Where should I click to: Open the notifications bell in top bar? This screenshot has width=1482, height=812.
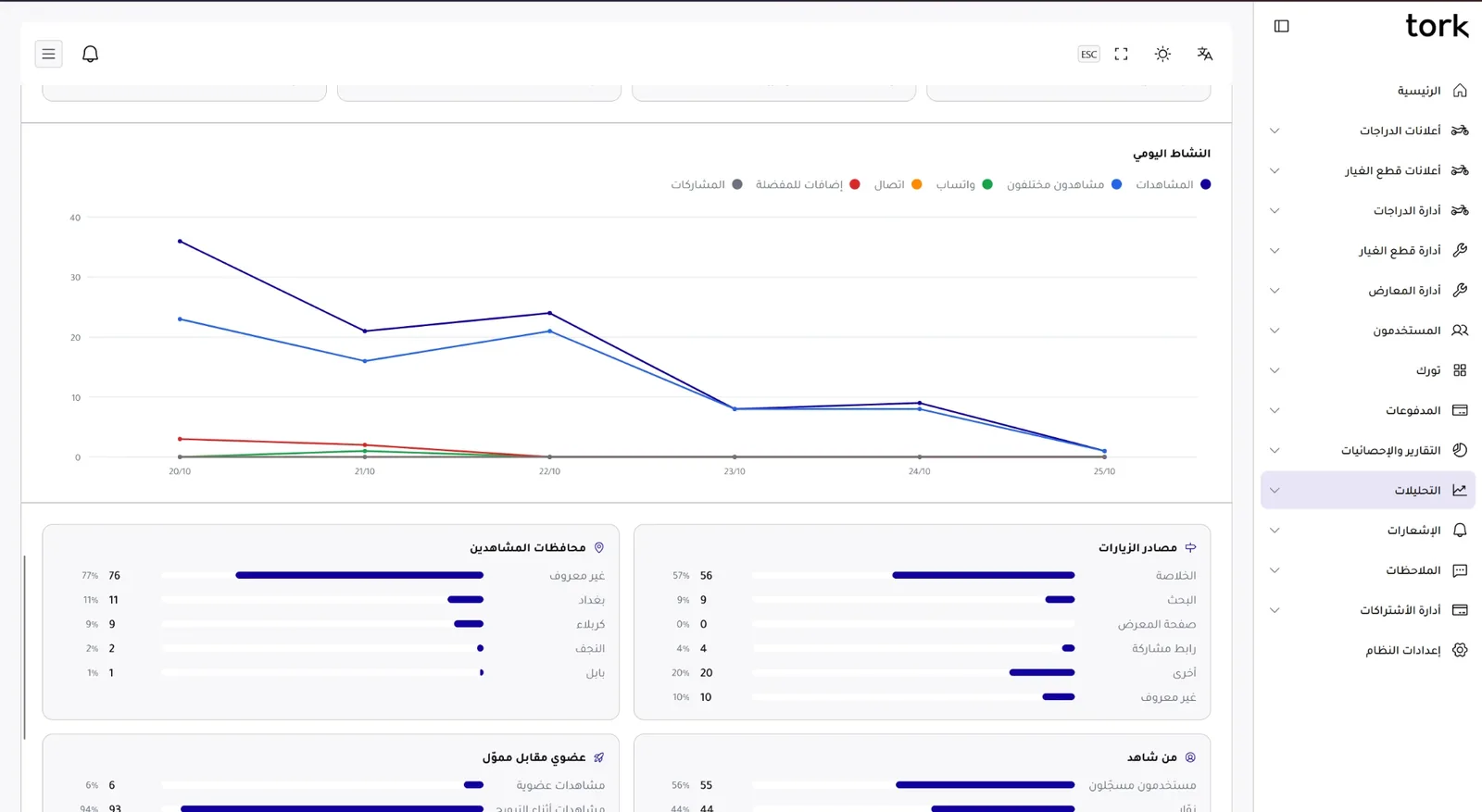pyautogui.click(x=90, y=54)
